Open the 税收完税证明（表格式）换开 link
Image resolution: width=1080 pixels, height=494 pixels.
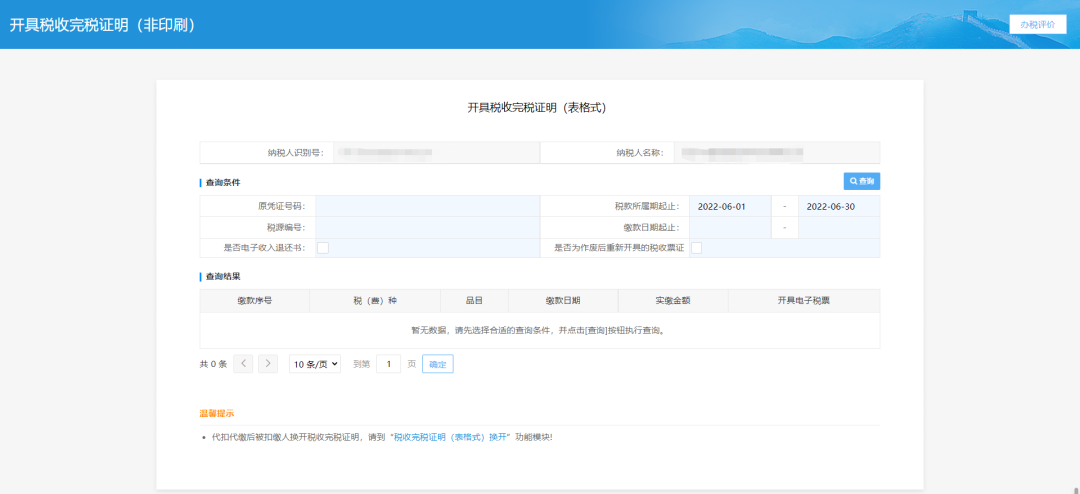pyautogui.click(x=450, y=438)
